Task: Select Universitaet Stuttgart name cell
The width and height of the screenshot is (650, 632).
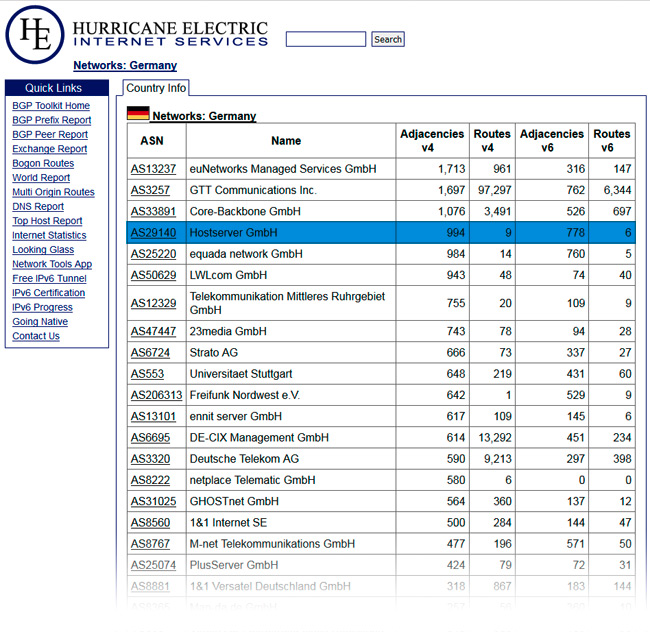Action: [291, 374]
